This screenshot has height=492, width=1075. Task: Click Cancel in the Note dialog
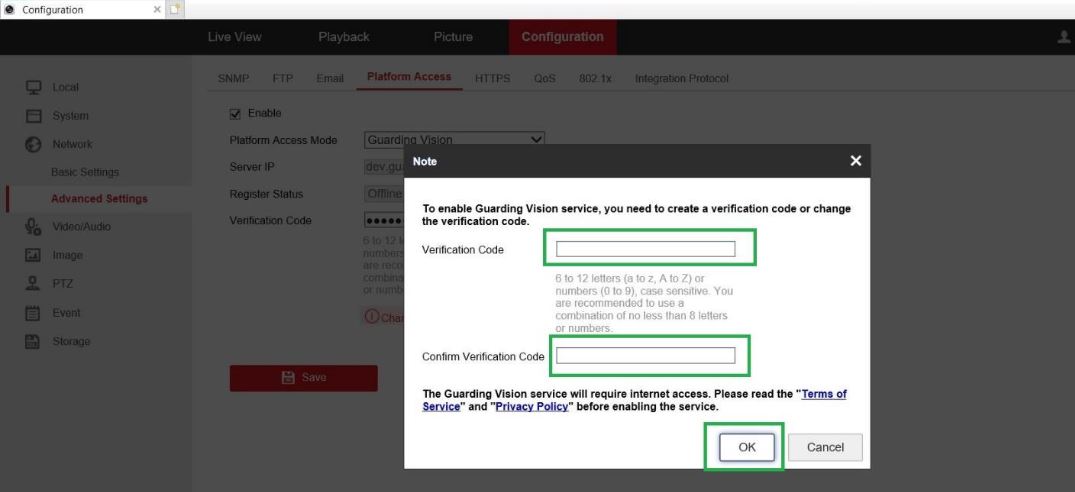pos(825,447)
